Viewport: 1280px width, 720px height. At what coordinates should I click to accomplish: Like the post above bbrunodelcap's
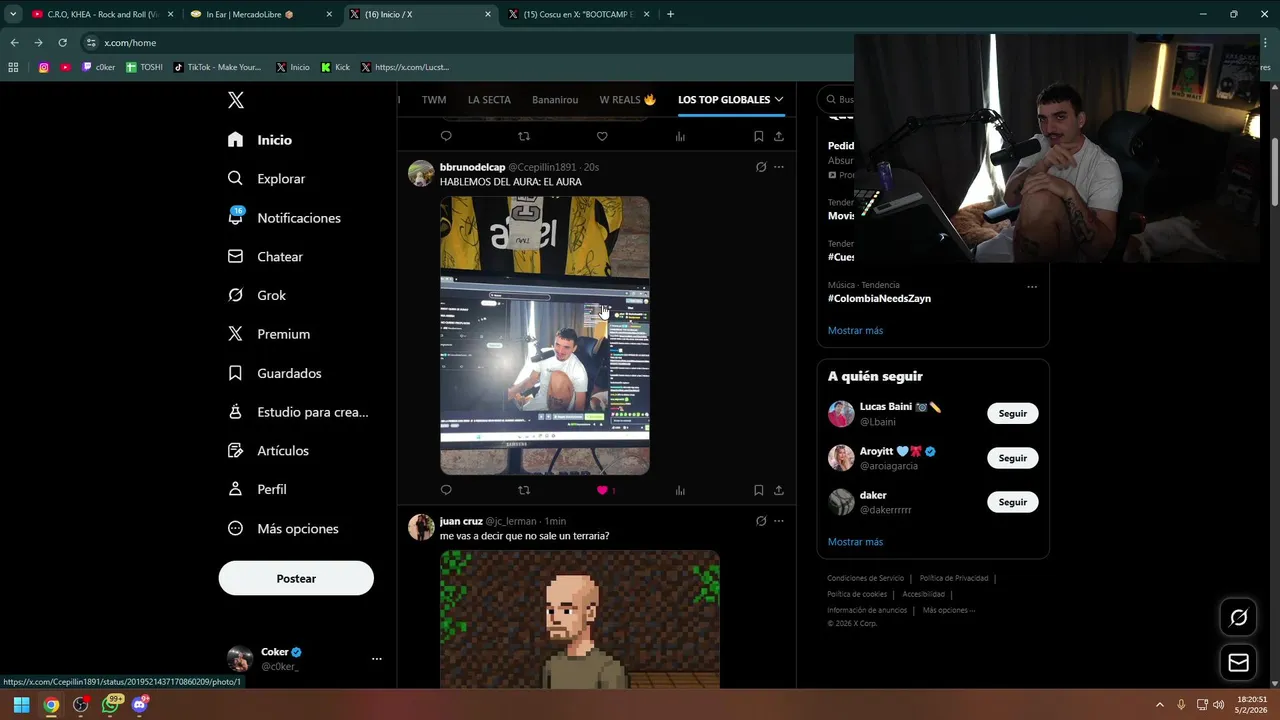coord(602,136)
